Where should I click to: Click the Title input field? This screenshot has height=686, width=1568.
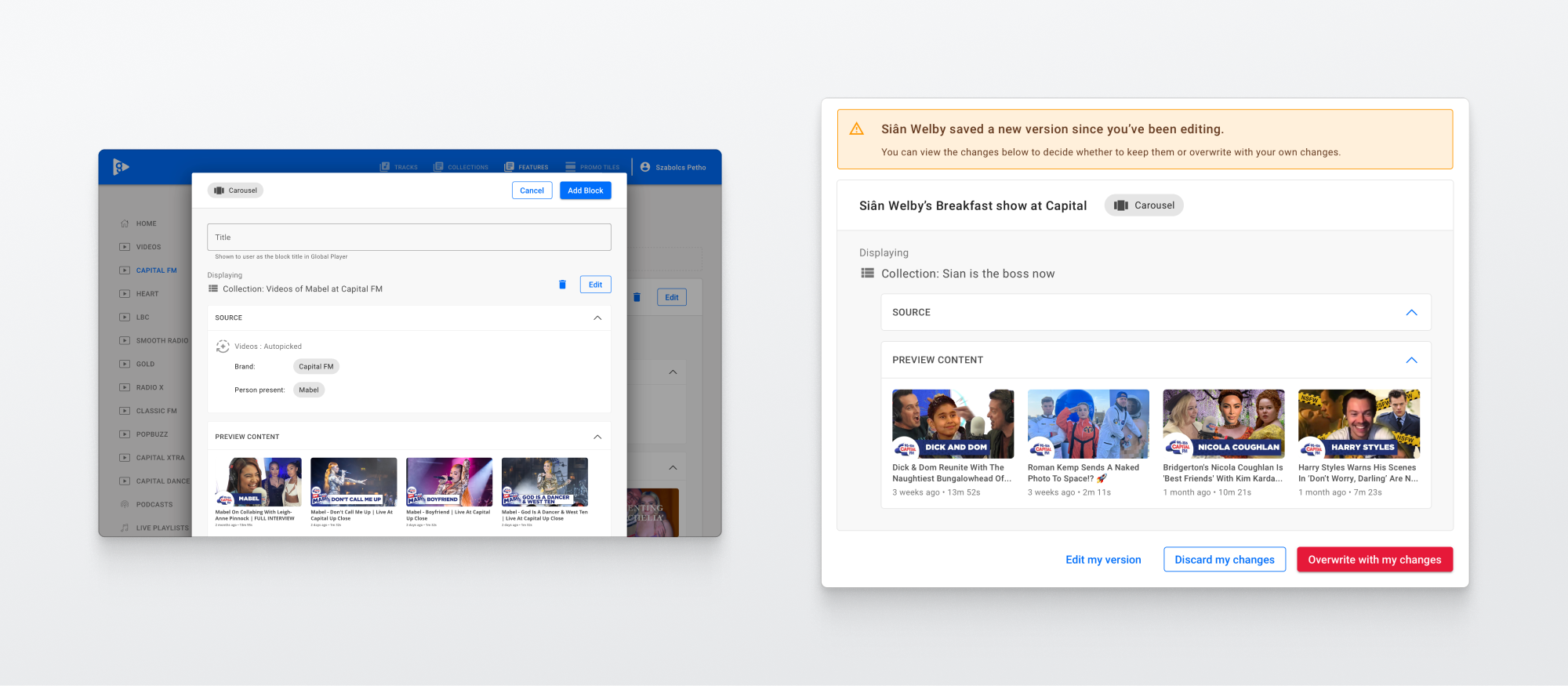pos(409,238)
